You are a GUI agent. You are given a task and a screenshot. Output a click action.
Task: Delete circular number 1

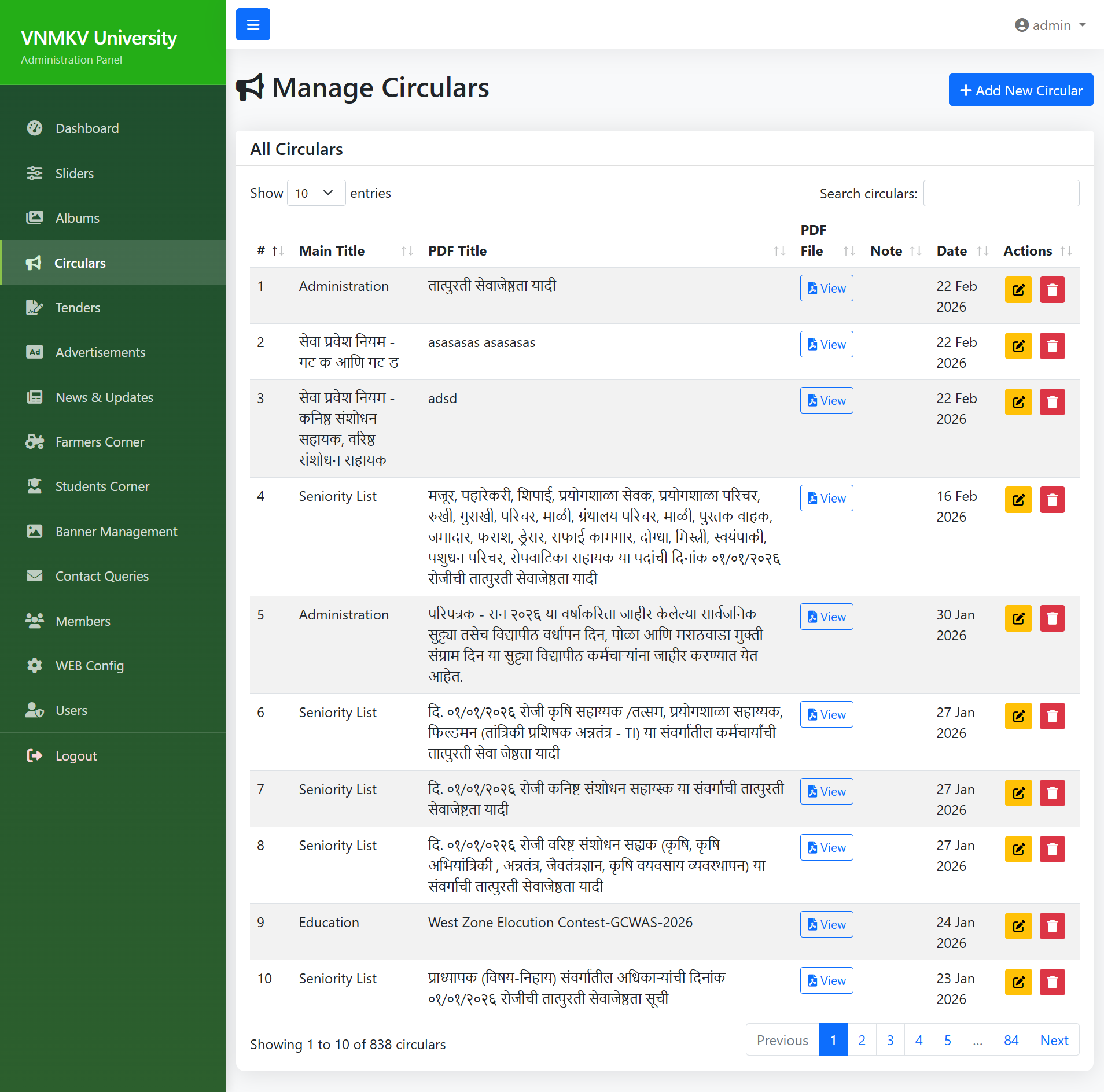(1052, 290)
